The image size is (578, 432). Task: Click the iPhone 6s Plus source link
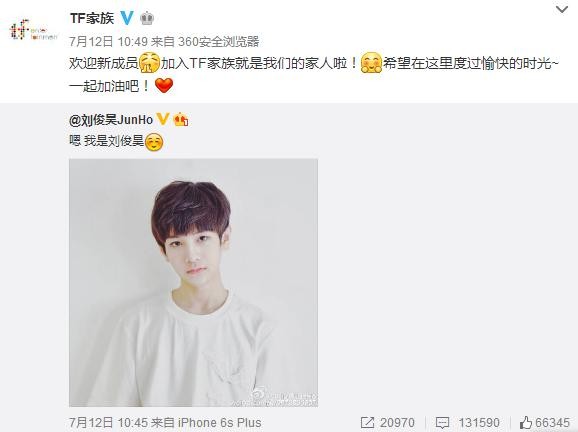tap(220, 422)
